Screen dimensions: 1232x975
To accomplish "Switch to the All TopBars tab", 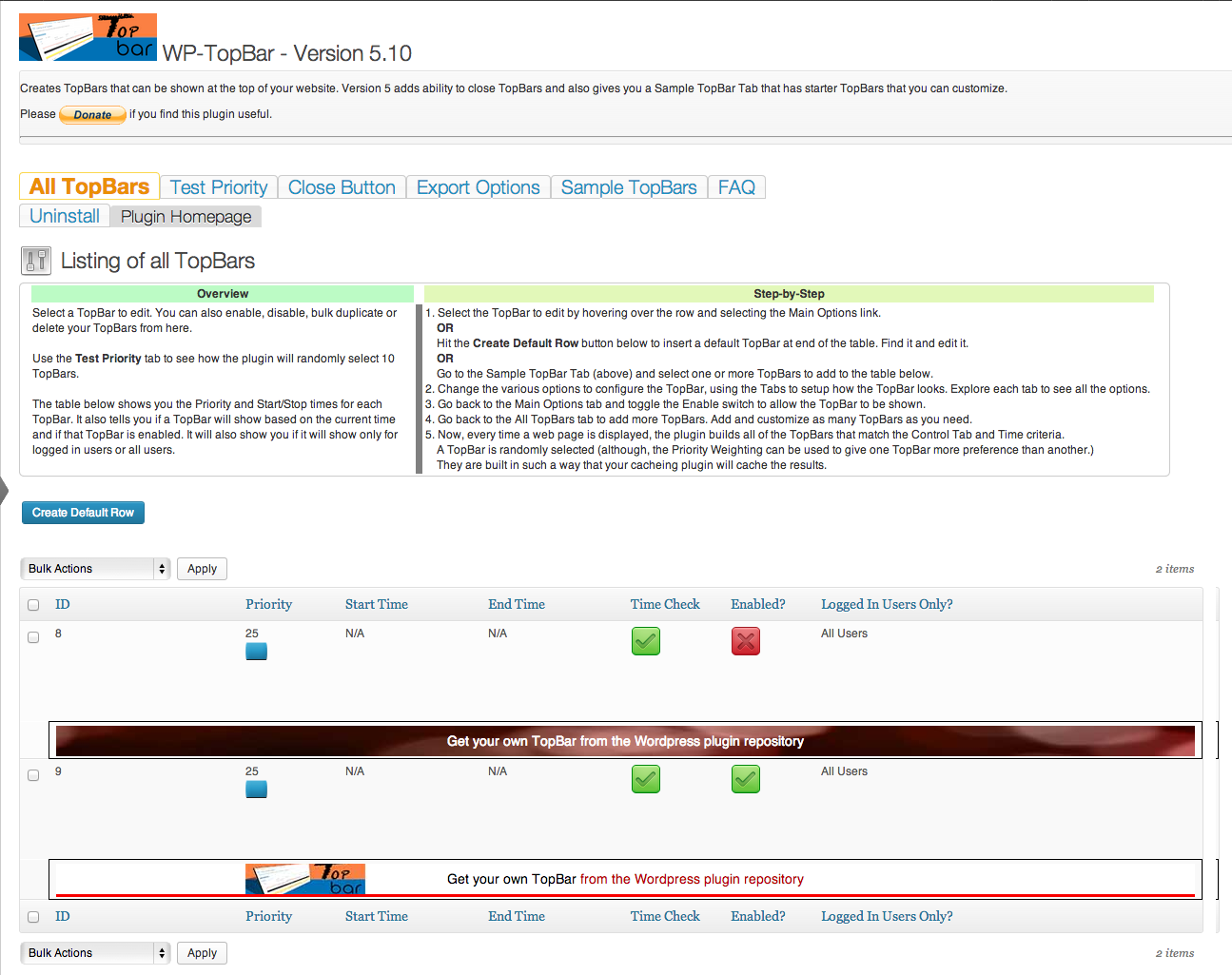I will [x=88, y=186].
